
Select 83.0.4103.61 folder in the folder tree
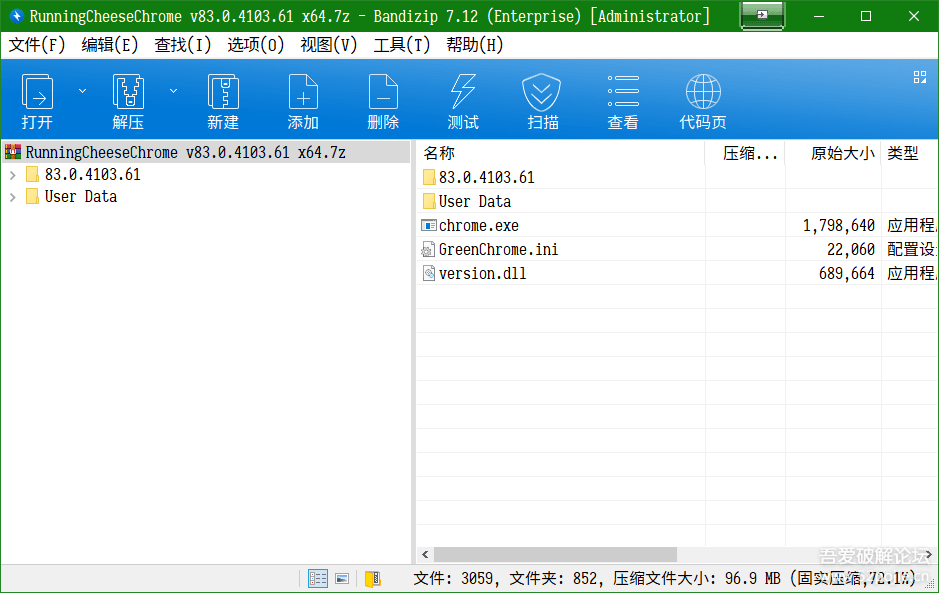(92, 175)
